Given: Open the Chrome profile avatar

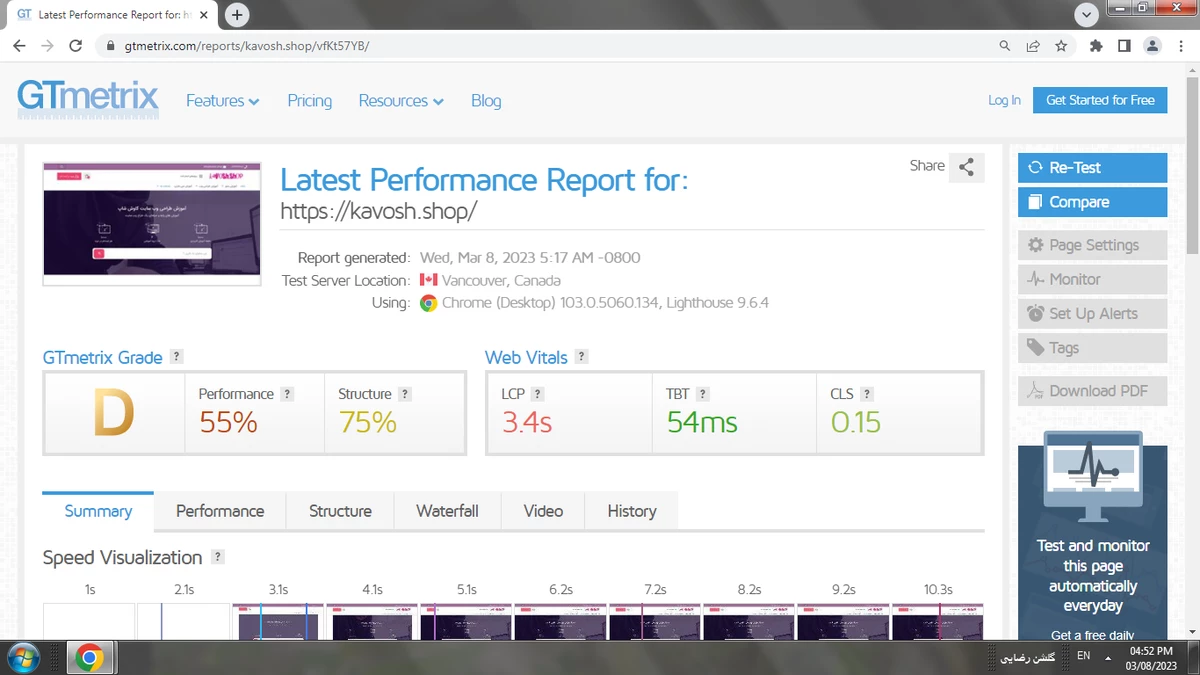Looking at the screenshot, I should tap(1152, 46).
